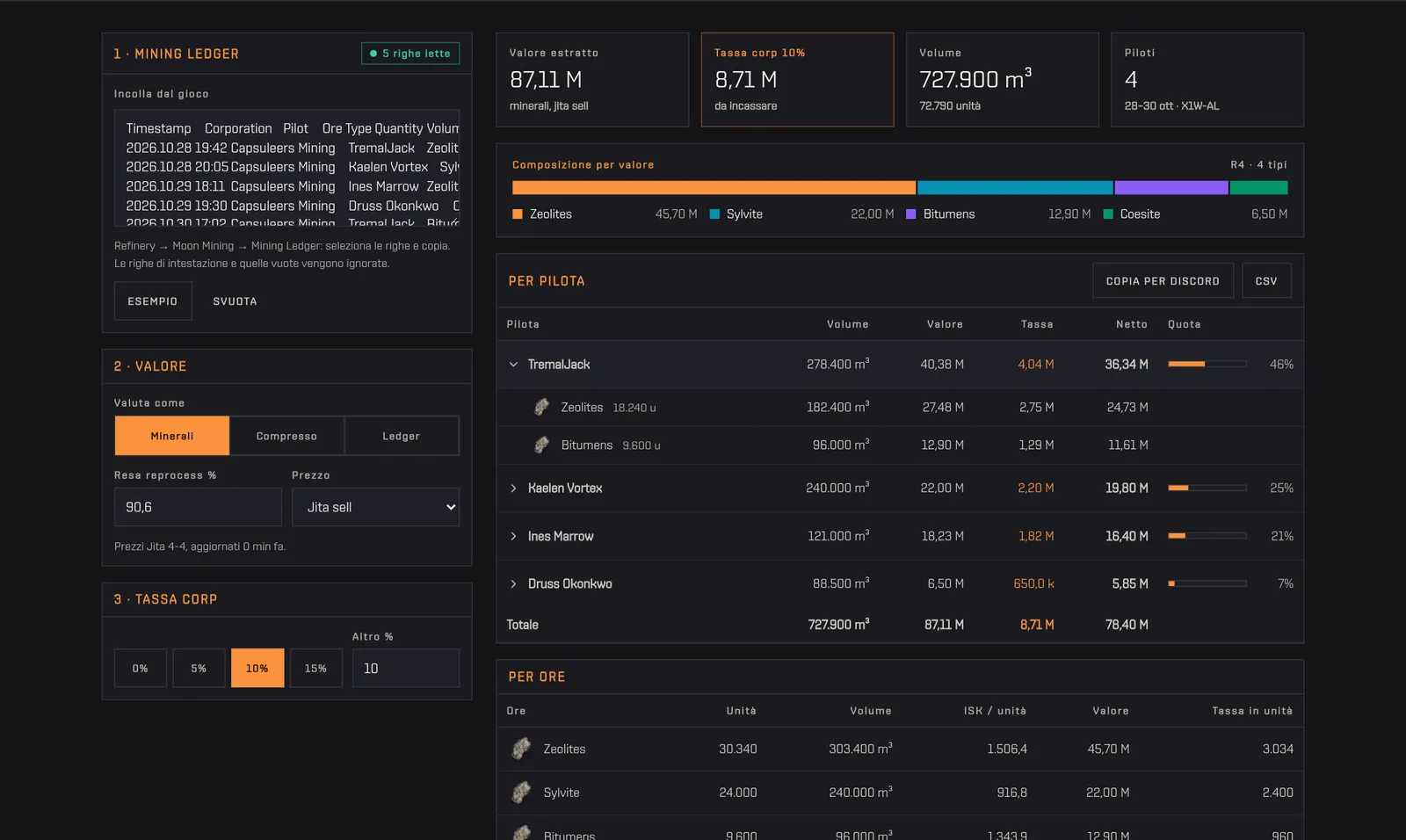Switch valuation to Compresso
The width and height of the screenshot is (1406, 840).
[286, 436]
